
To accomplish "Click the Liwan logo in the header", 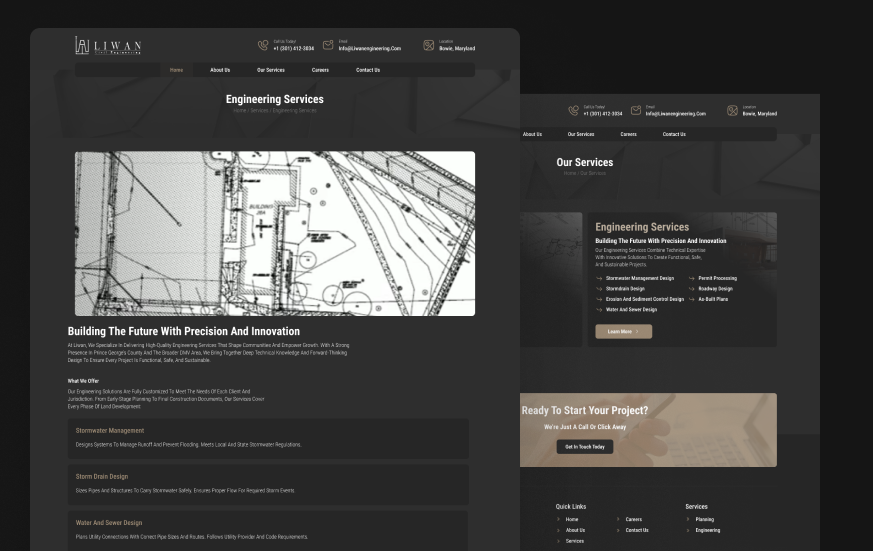I will click(108, 46).
